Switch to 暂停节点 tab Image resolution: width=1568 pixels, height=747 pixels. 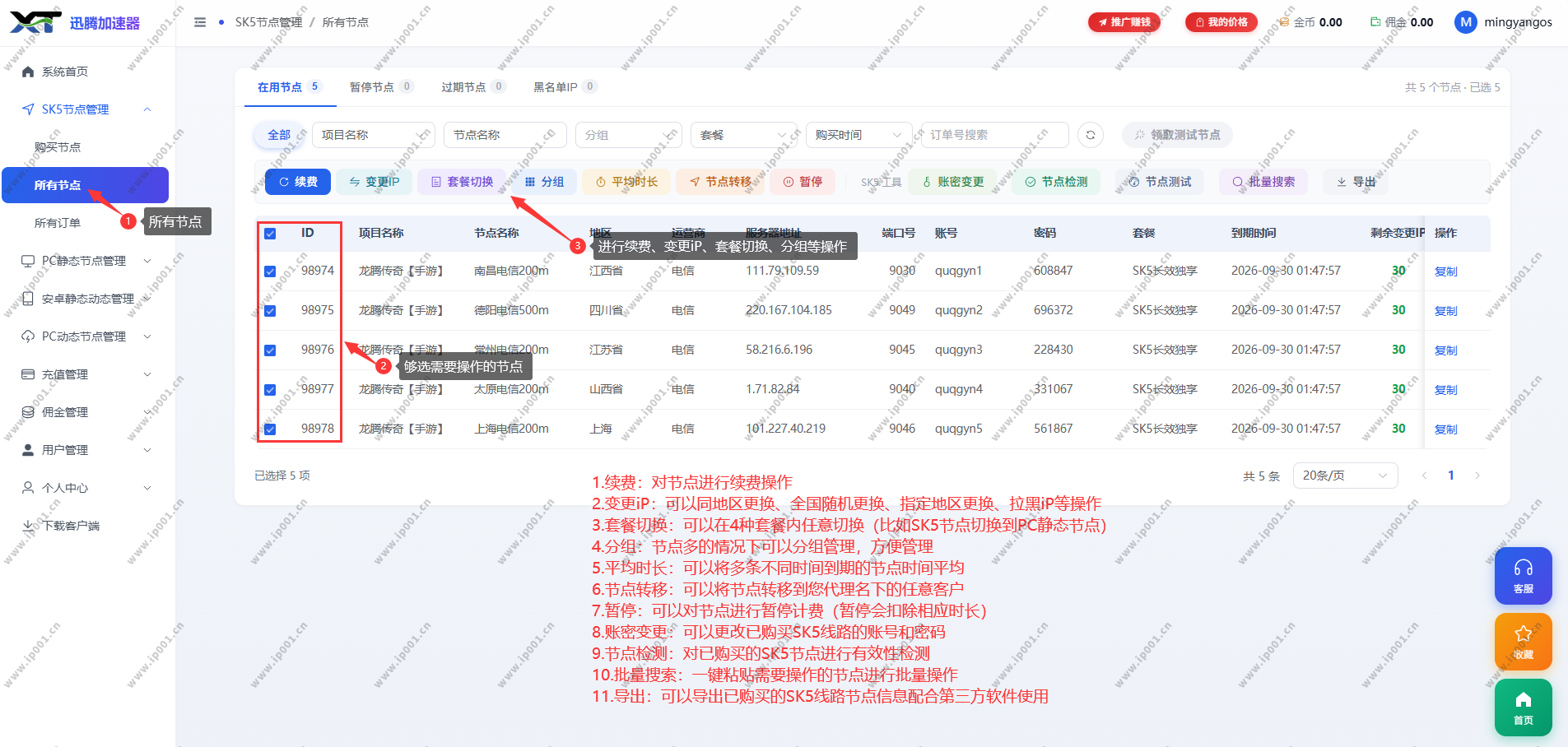click(381, 86)
